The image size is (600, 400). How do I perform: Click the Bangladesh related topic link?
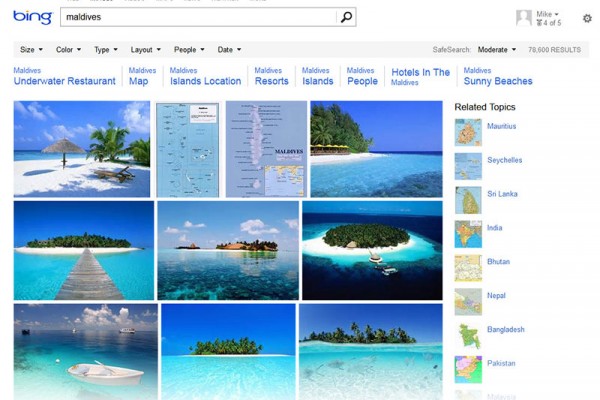point(507,330)
